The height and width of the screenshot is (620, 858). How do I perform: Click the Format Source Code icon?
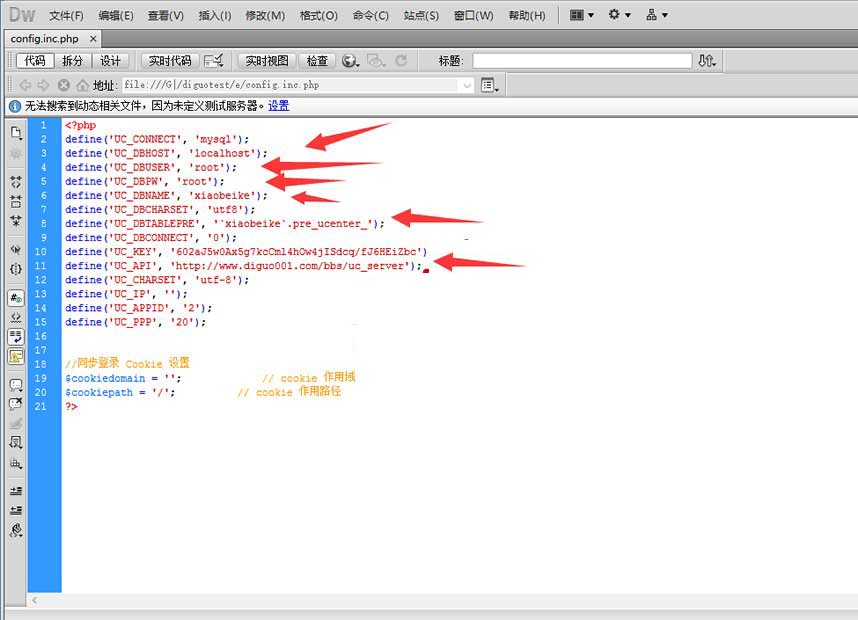pos(16,531)
